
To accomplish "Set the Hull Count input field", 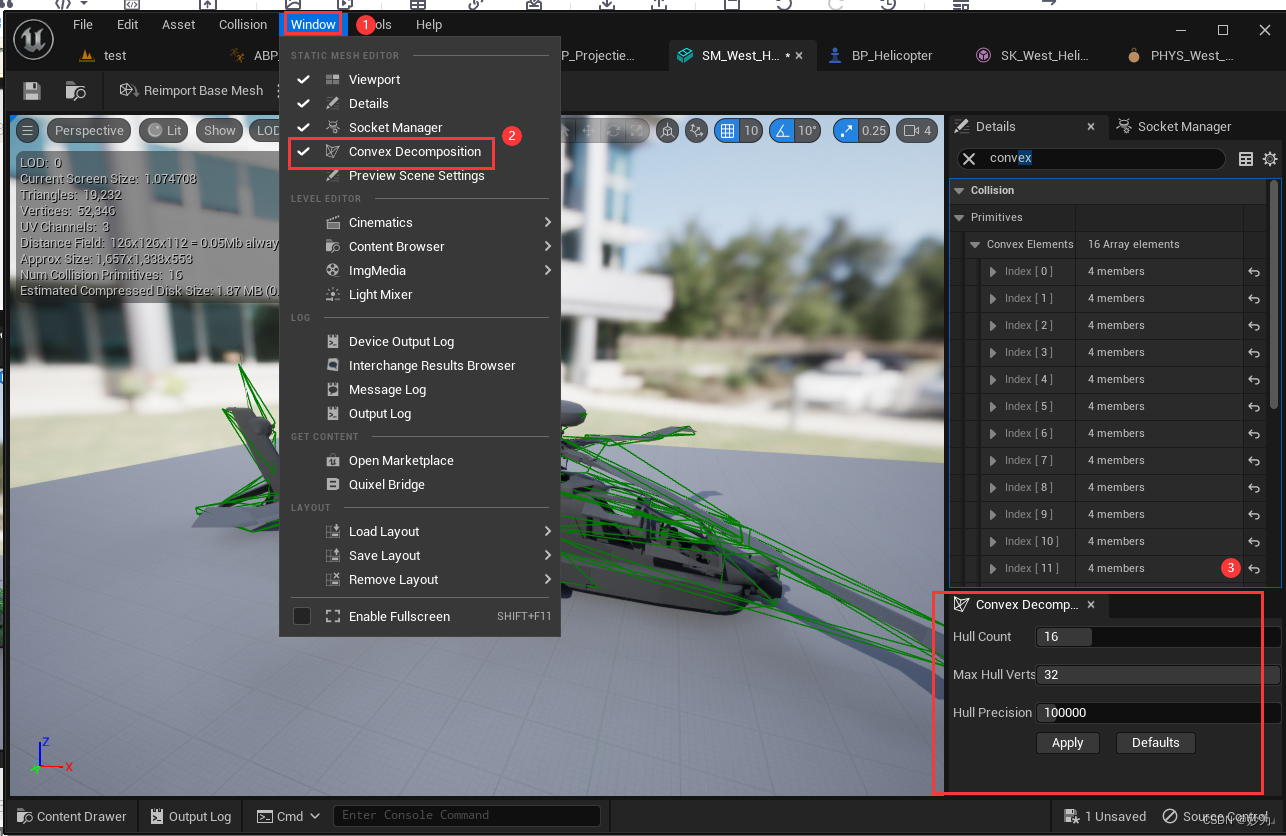I will (x=1063, y=637).
